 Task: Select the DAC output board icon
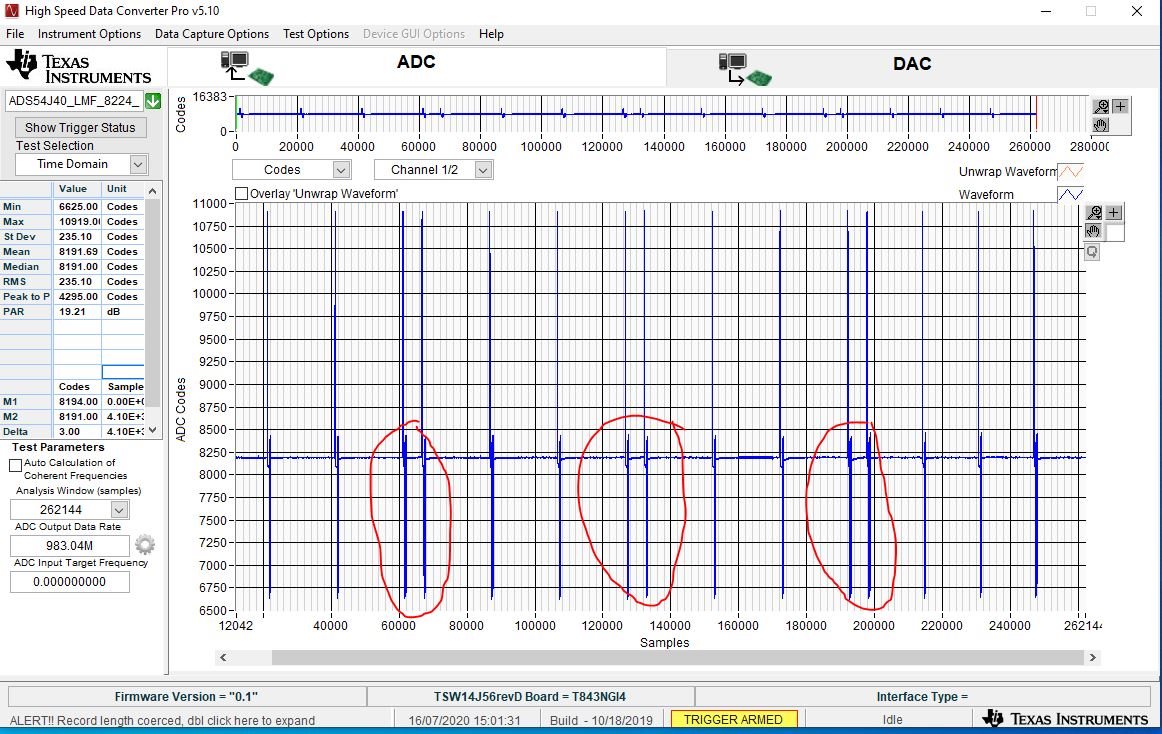[x=745, y=69]
